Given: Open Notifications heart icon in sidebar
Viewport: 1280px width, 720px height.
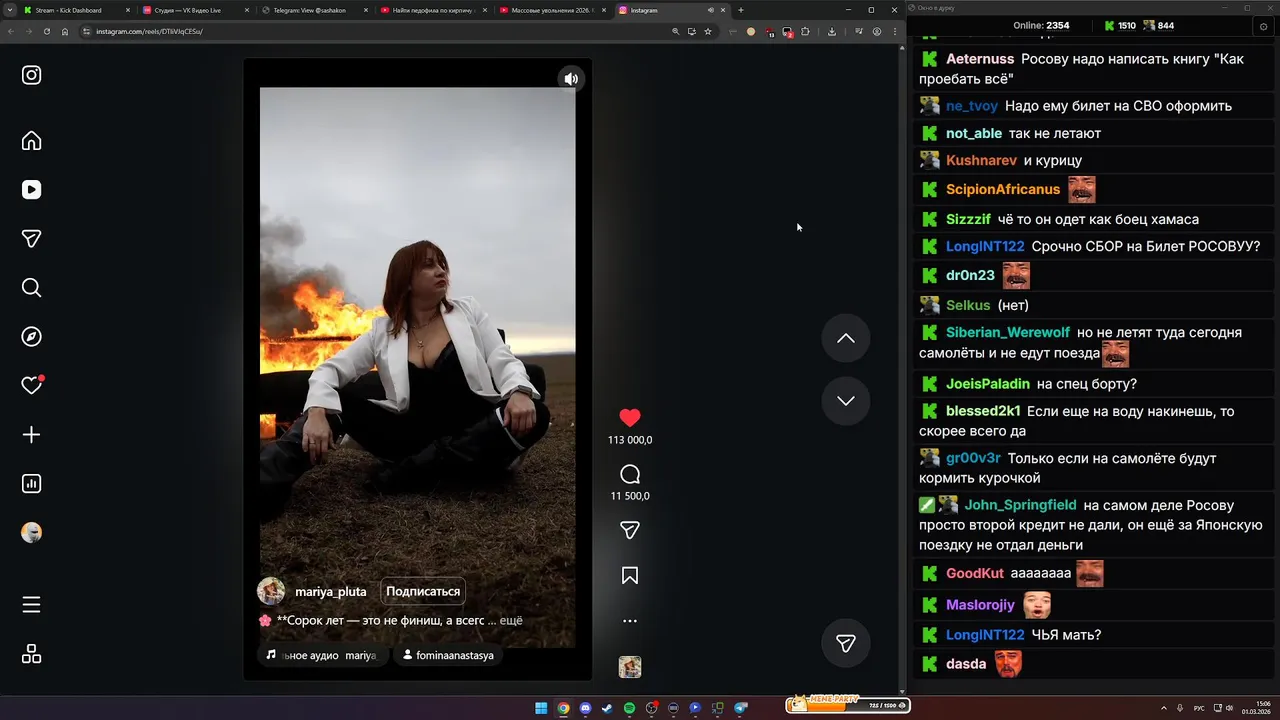Looking at the screenshot, I should (x=31, y=385).
